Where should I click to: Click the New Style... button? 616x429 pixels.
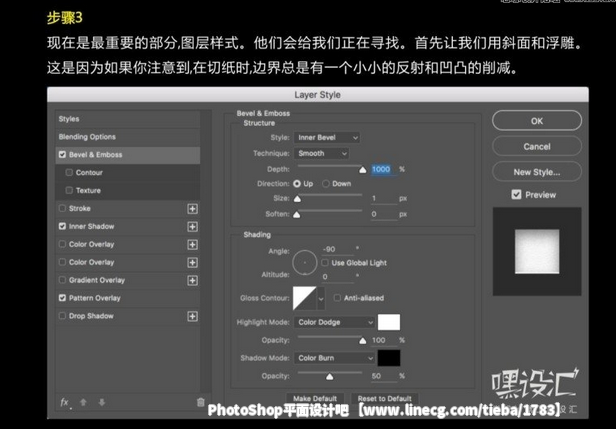[x=537, y=172]
